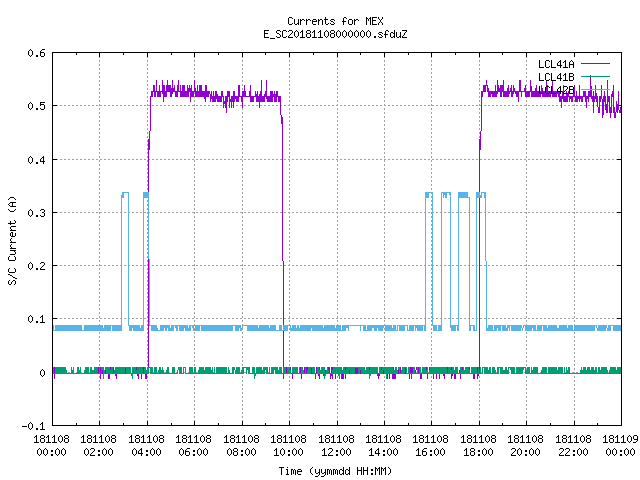Viewport: 640px width, 480px height.
Task: Click the -0.1 y-axis tick value
Action: 33,426
